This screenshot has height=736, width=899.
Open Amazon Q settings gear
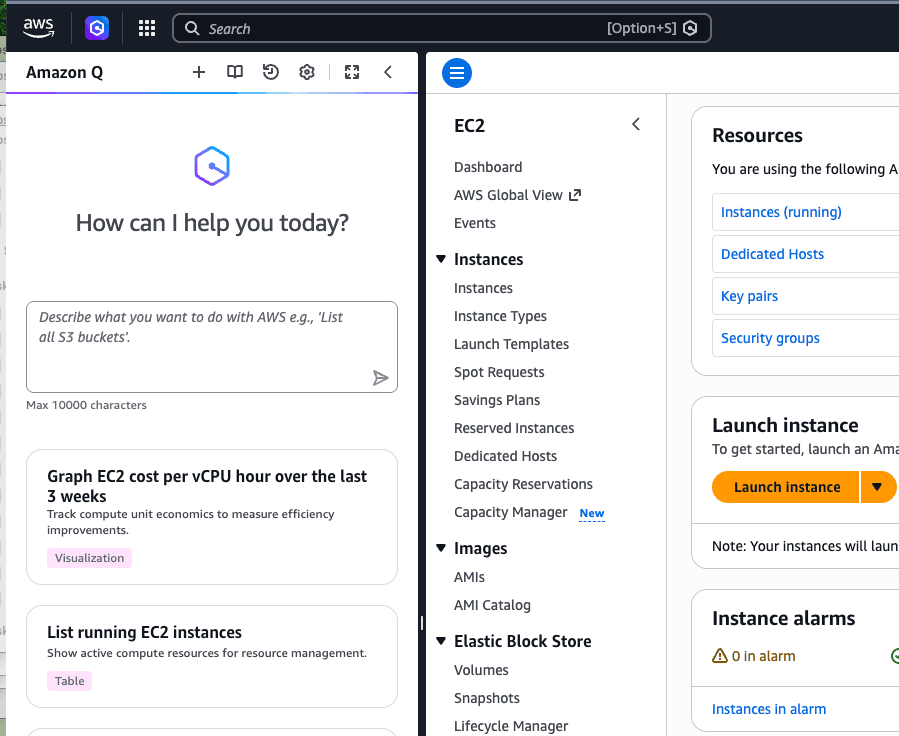[307, 72]
